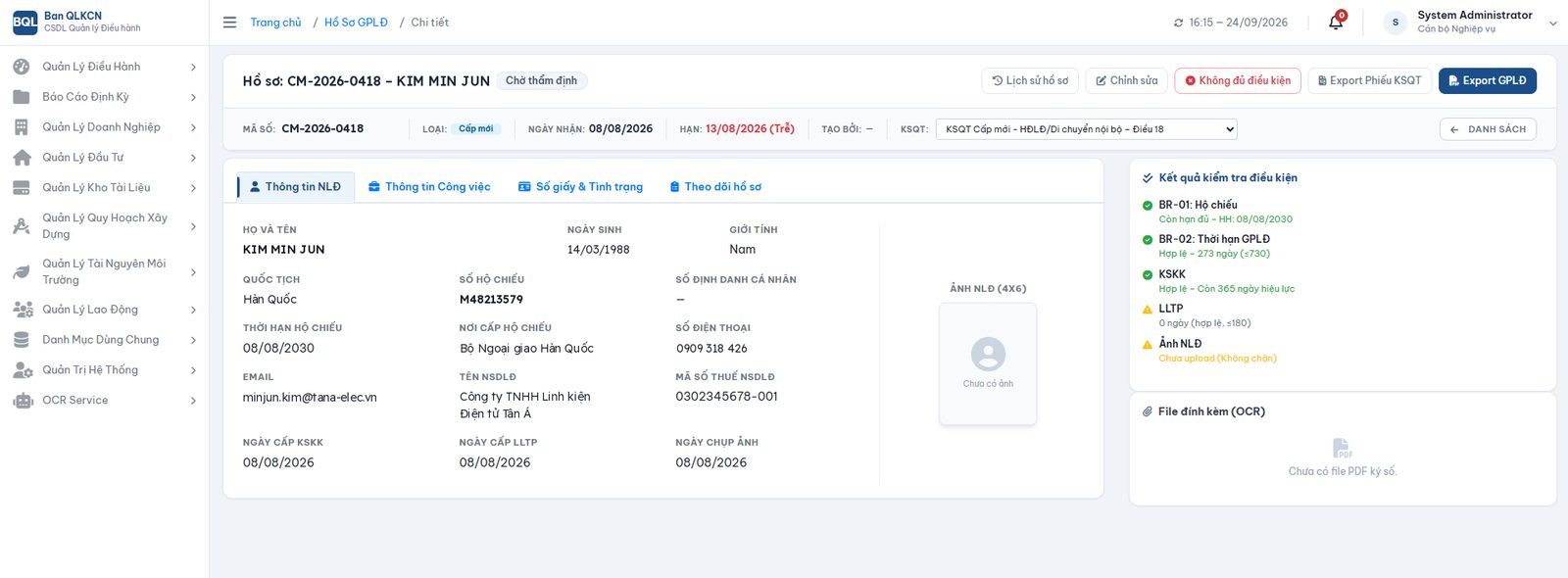Viewport: 1568px width, 578px height.
Task: Click the Export Phiếu KSQT button
Action: pyautogui.click(x=1370, y=80)
